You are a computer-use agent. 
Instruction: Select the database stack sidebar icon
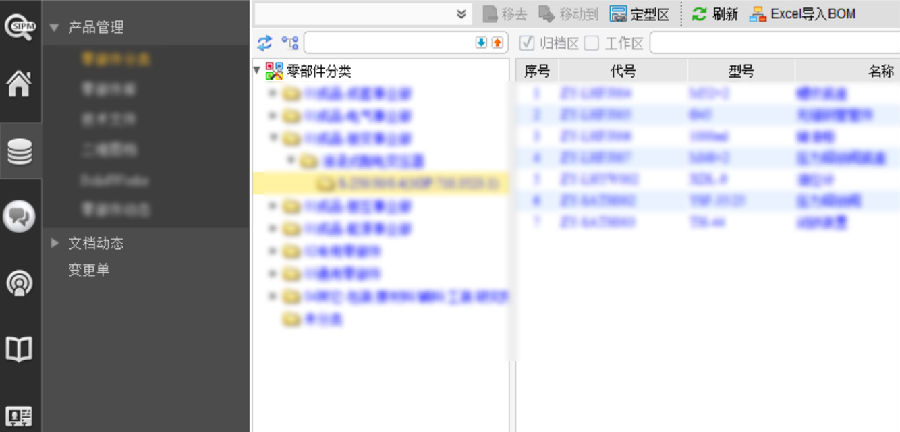(20, 151)
